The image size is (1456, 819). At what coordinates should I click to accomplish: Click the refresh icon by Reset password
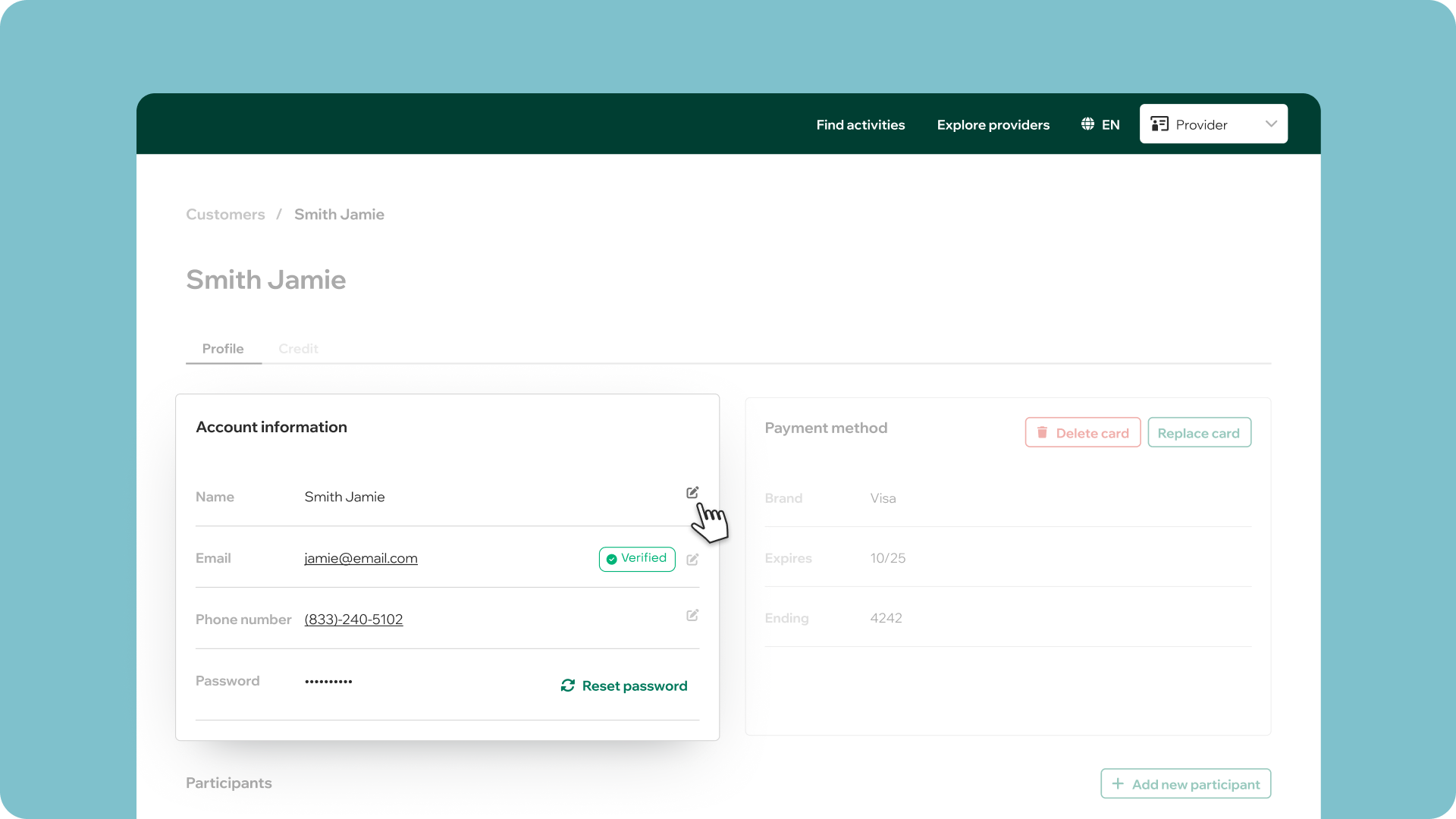567,686
